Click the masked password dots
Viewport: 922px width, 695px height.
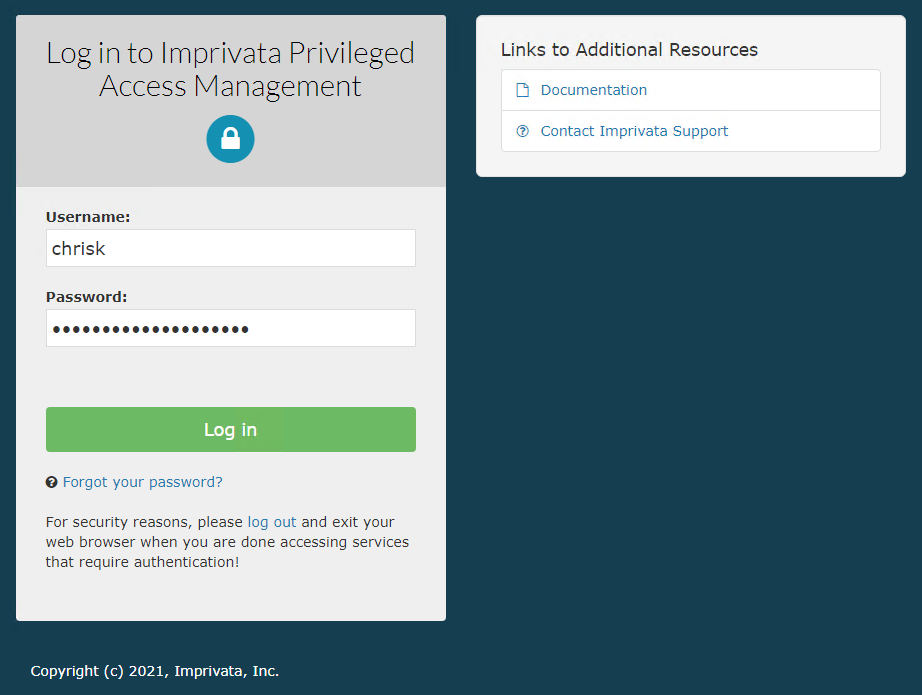point(150,328)
